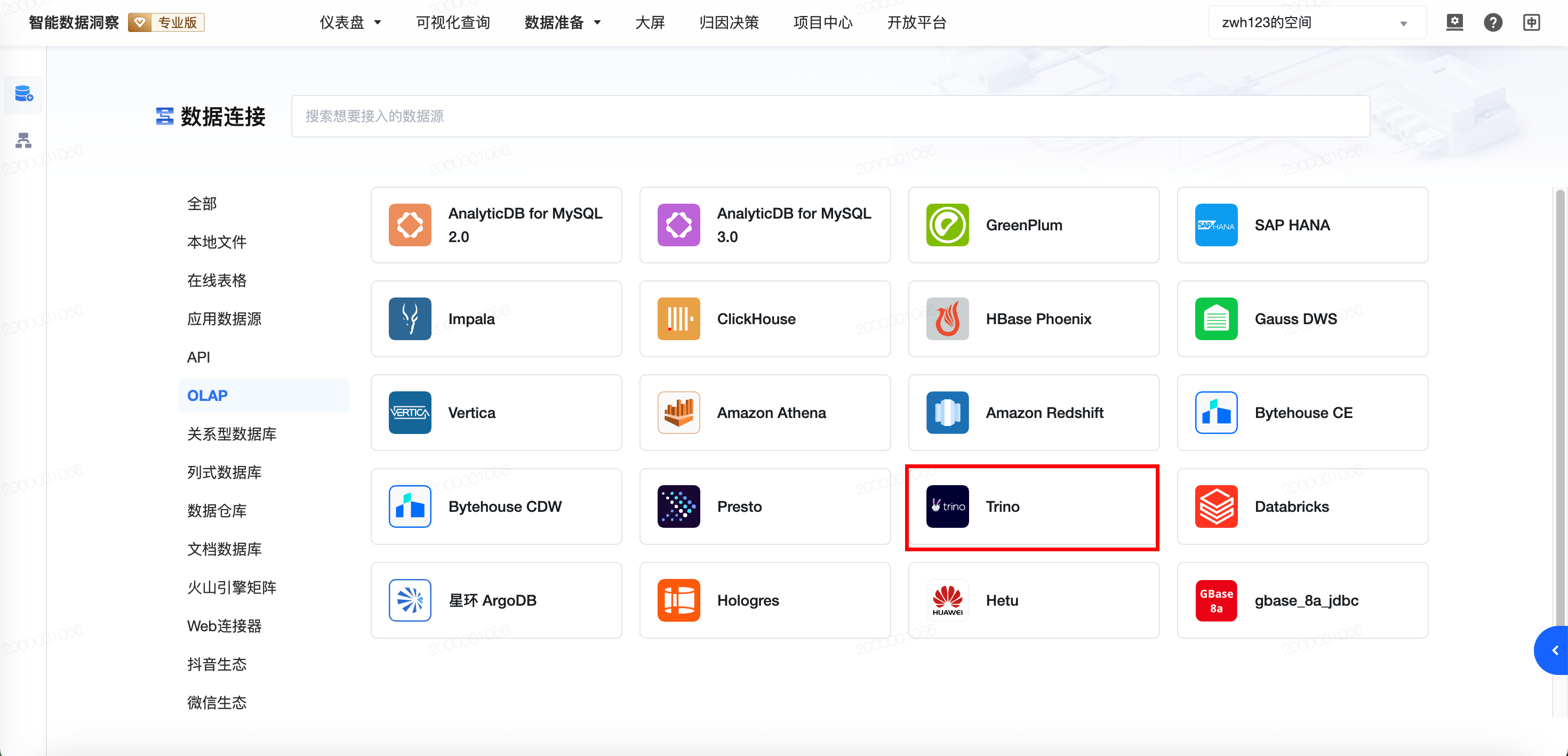Click the Amazon Redshift blue icon
This screenshot has height=756, width=1568.
pos(947,413)
